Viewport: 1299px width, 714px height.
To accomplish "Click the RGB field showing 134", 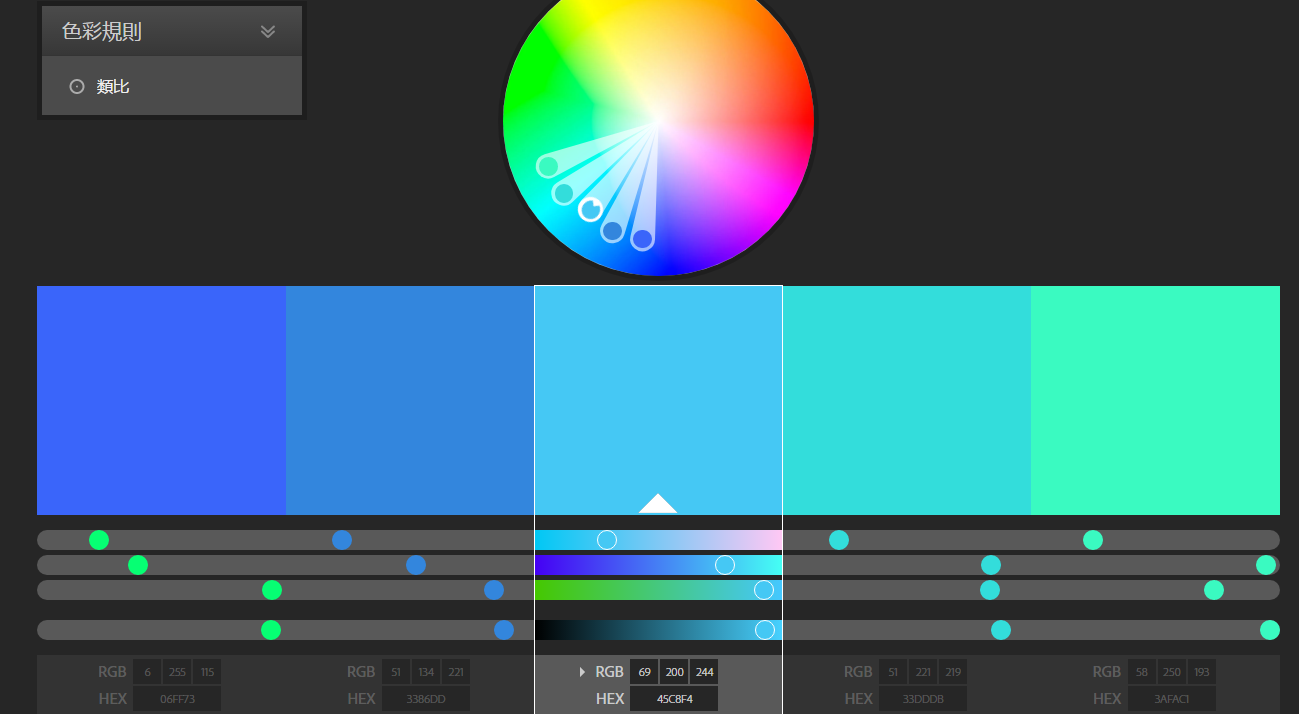I will click(425, 672).
